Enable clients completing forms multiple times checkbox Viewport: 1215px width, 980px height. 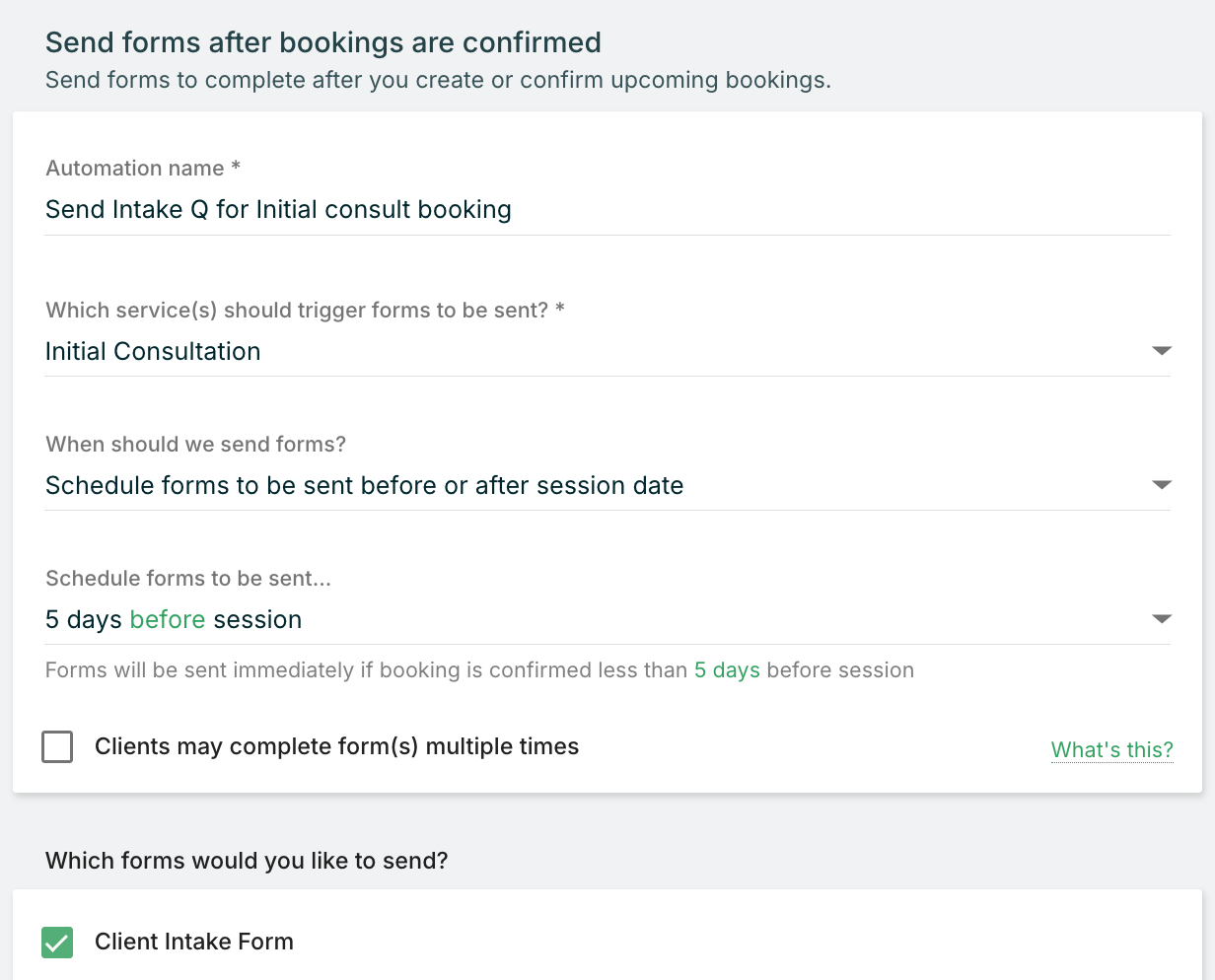coord(57,747)
